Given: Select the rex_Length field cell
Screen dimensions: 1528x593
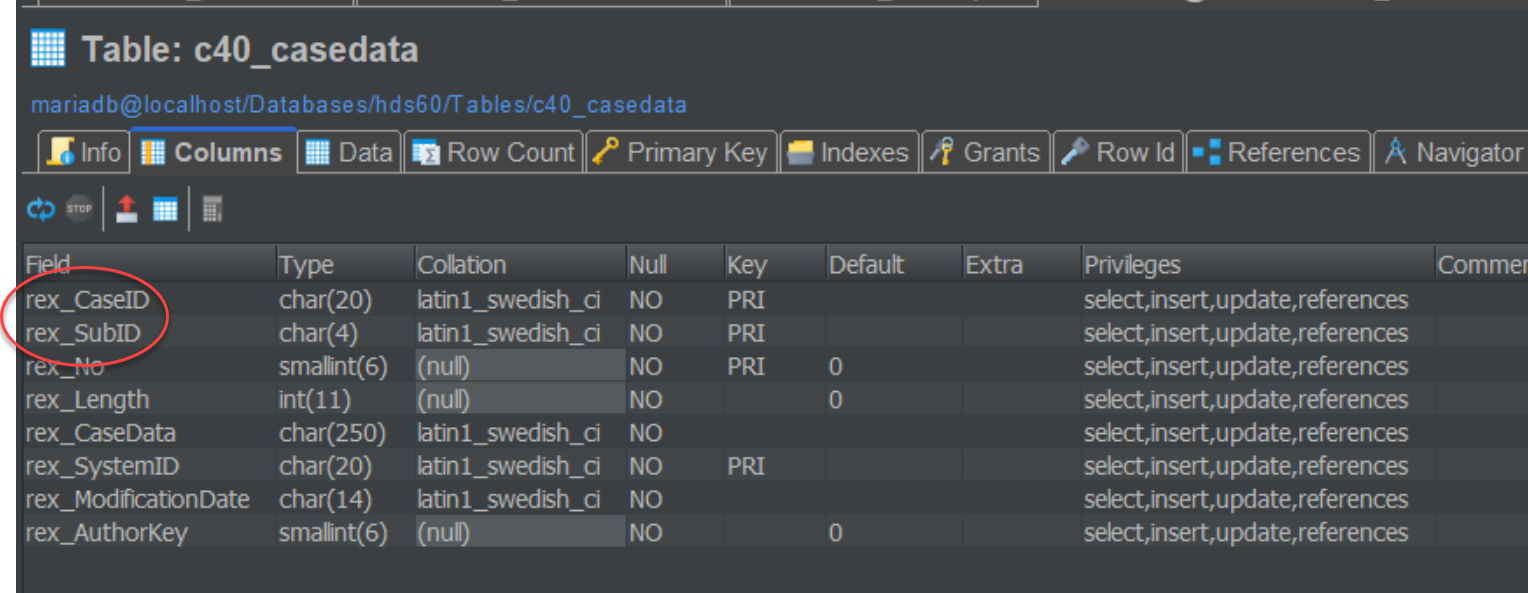Looking at the screenshot, I should pyautogui.click(x=150, y=399).
